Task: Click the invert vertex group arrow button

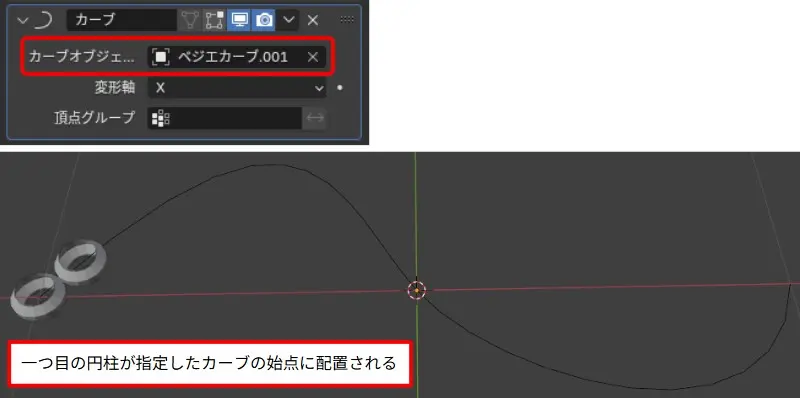Action: 315,118
